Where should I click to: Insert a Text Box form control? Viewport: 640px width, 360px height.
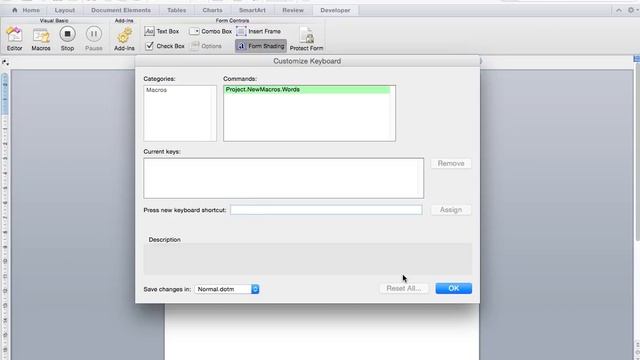162,31
